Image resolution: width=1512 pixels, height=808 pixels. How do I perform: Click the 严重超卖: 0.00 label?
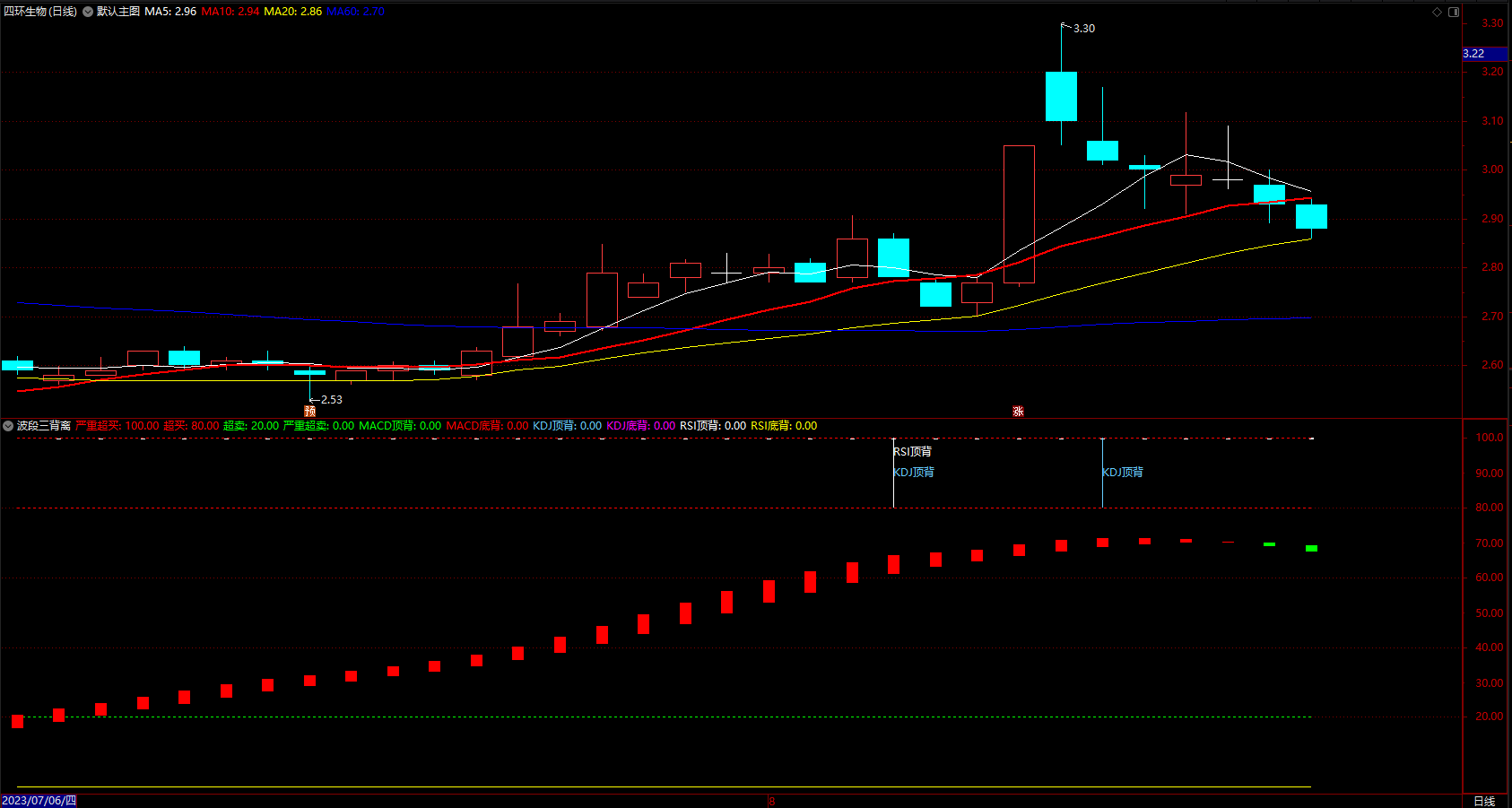(319, 426)
